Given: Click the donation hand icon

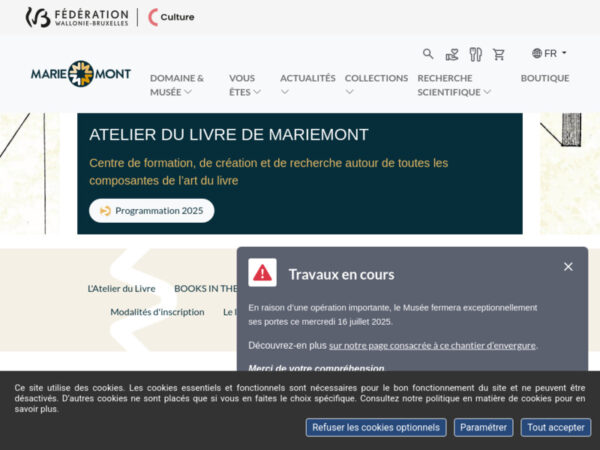Looking at the screenshot, I should click(x=452, y=54).
